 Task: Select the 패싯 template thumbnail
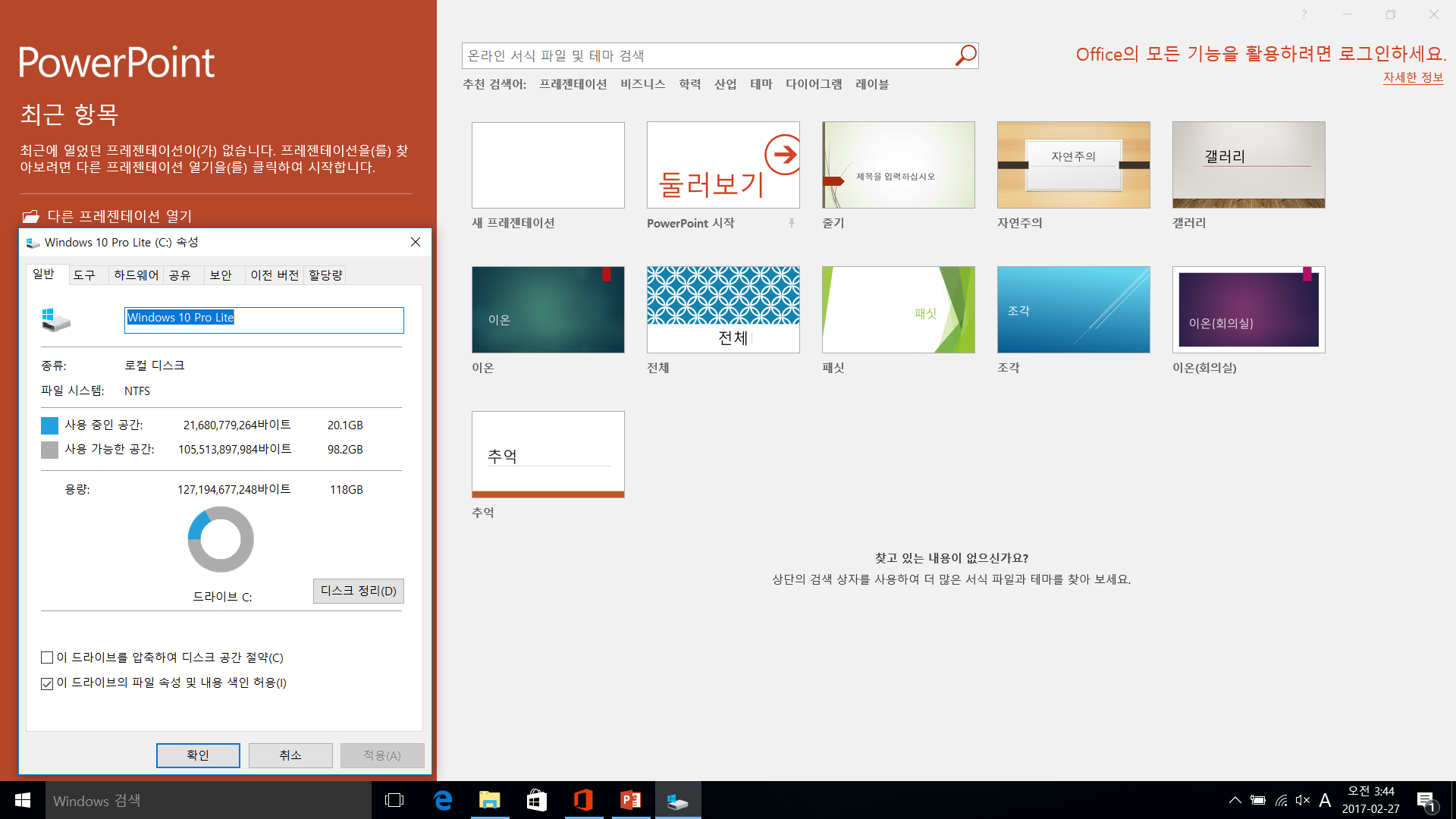tap(899, 309)
